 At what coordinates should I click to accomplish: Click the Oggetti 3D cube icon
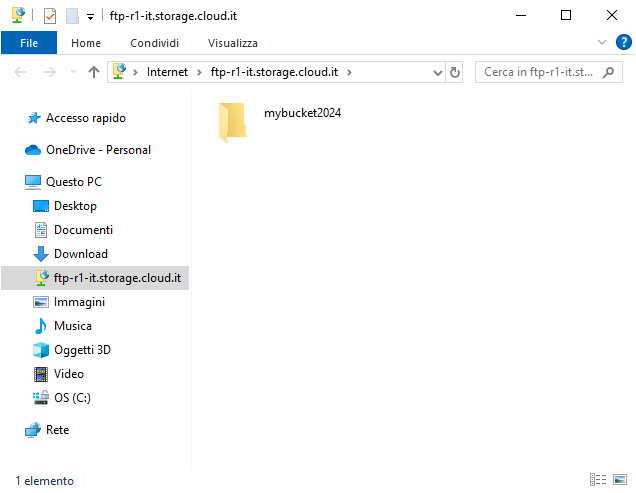tap(41, 350)
